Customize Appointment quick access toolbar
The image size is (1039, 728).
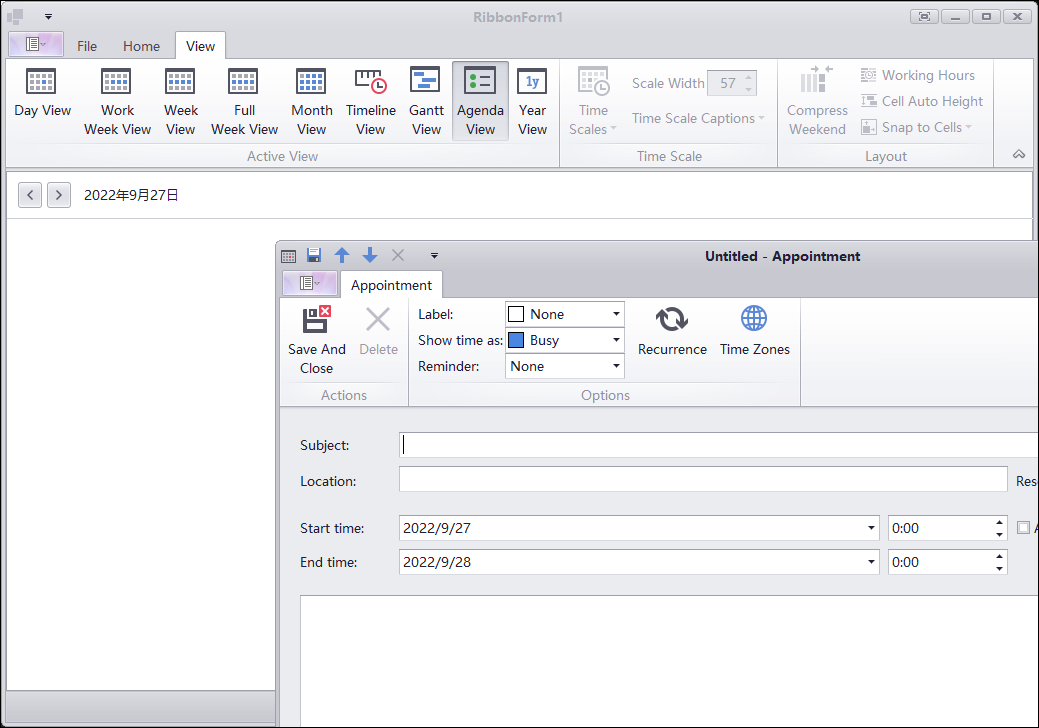(x=434, y=256)
